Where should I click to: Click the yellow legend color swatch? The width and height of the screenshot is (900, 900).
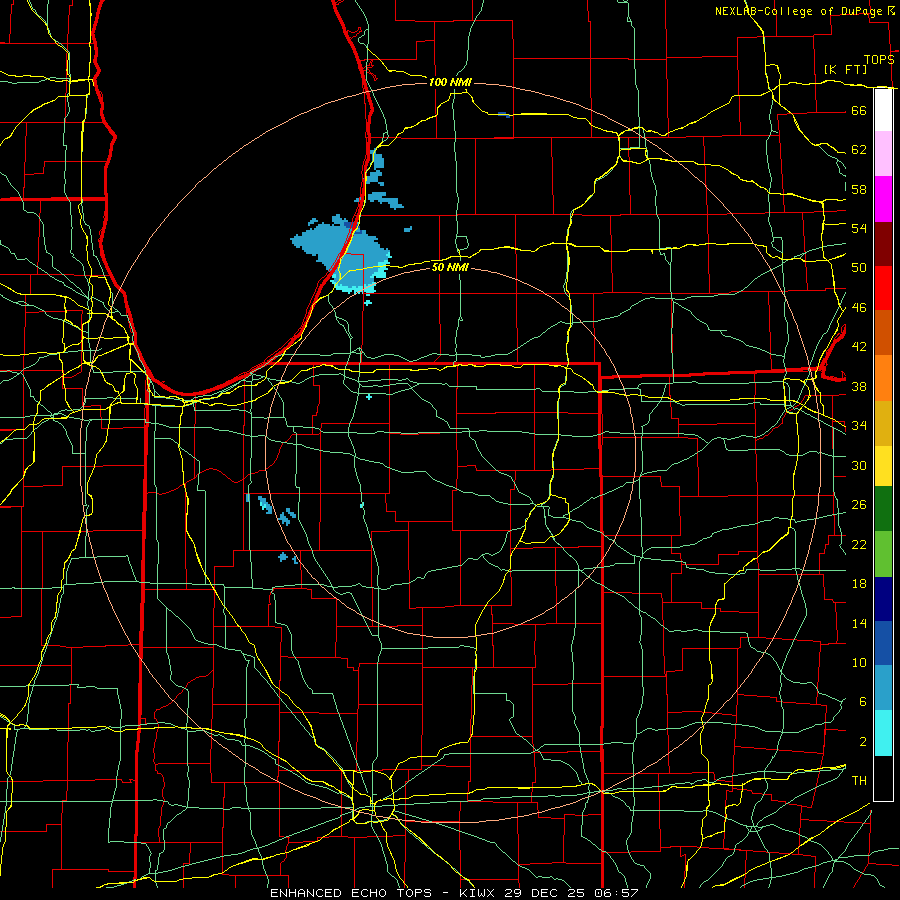click(x=883, y=465)
